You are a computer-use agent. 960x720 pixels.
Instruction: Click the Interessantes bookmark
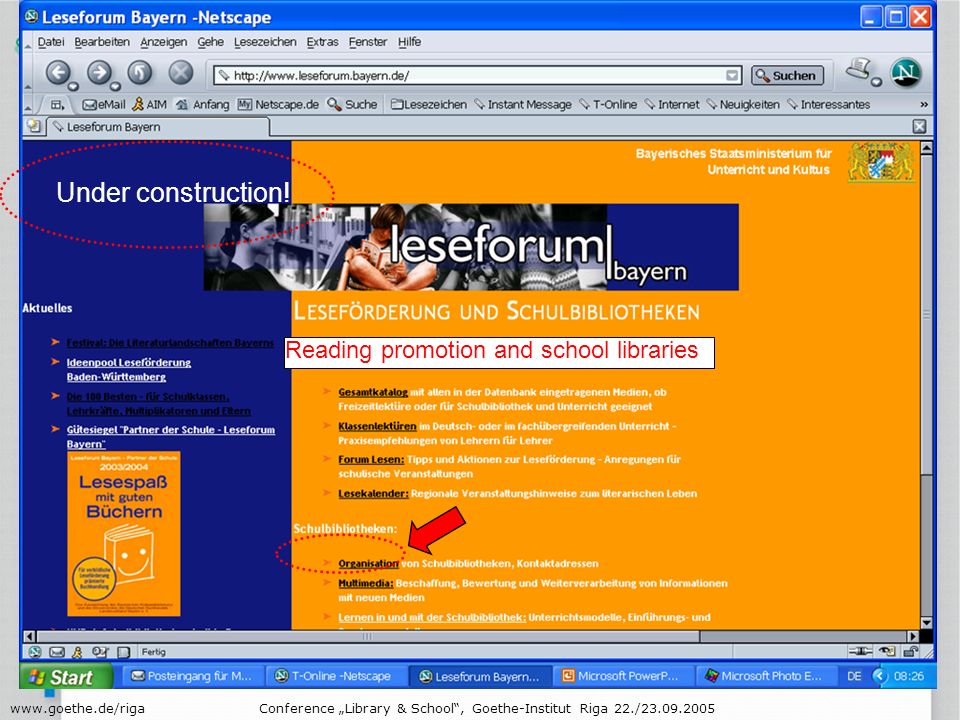pos(828,105)
